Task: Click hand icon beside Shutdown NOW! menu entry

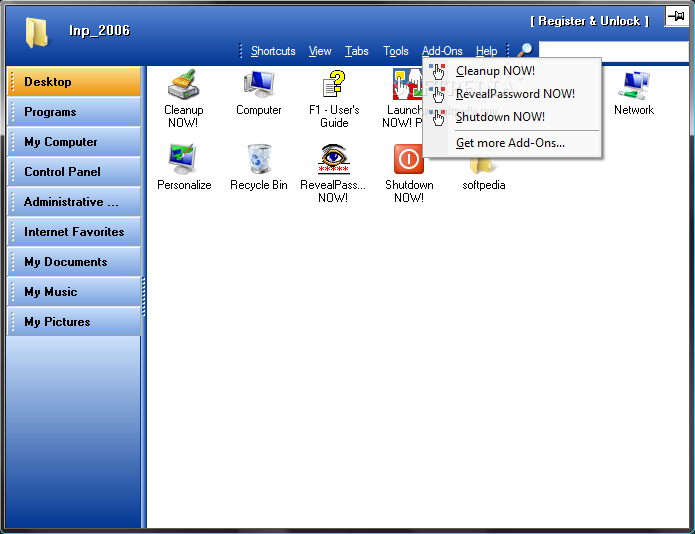Action: 437,117
